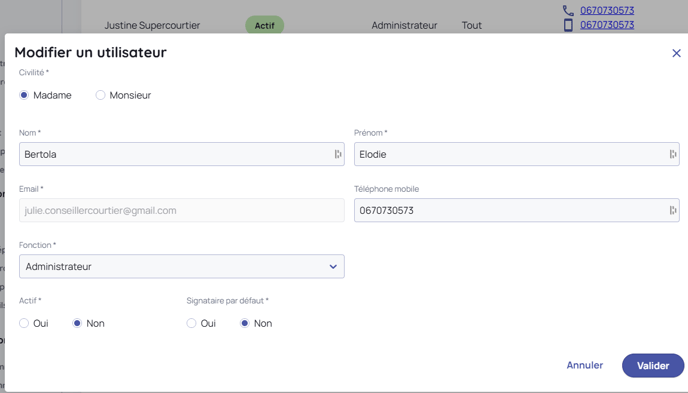Click autofill icon in Prénom field
688x393 pixels.
point(673,154)
